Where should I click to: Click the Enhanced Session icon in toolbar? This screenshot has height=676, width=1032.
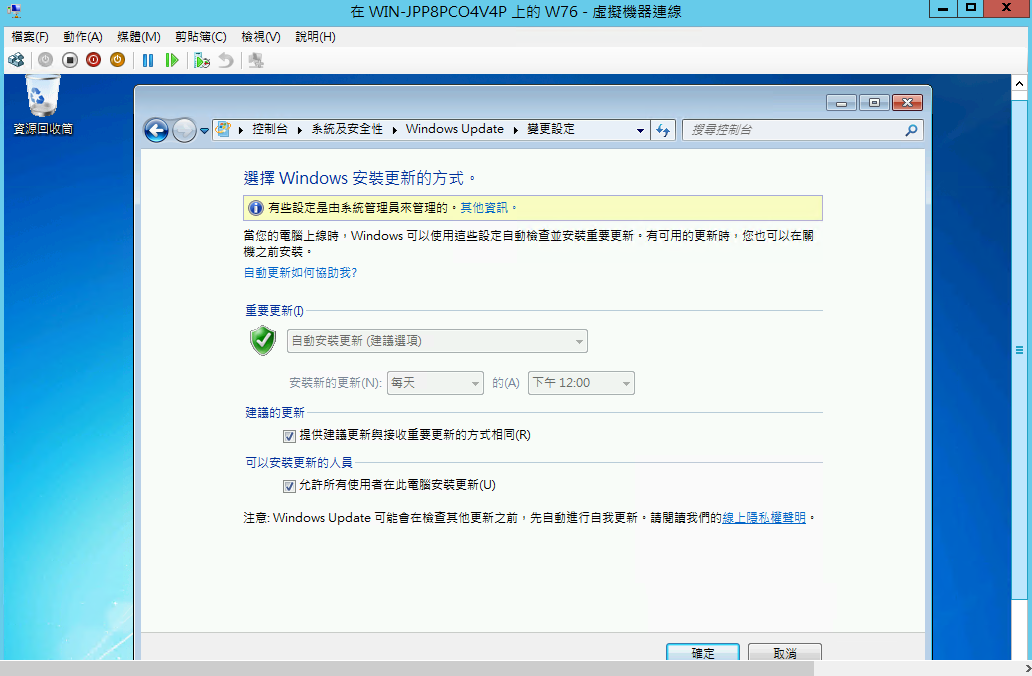click(256, 61)
